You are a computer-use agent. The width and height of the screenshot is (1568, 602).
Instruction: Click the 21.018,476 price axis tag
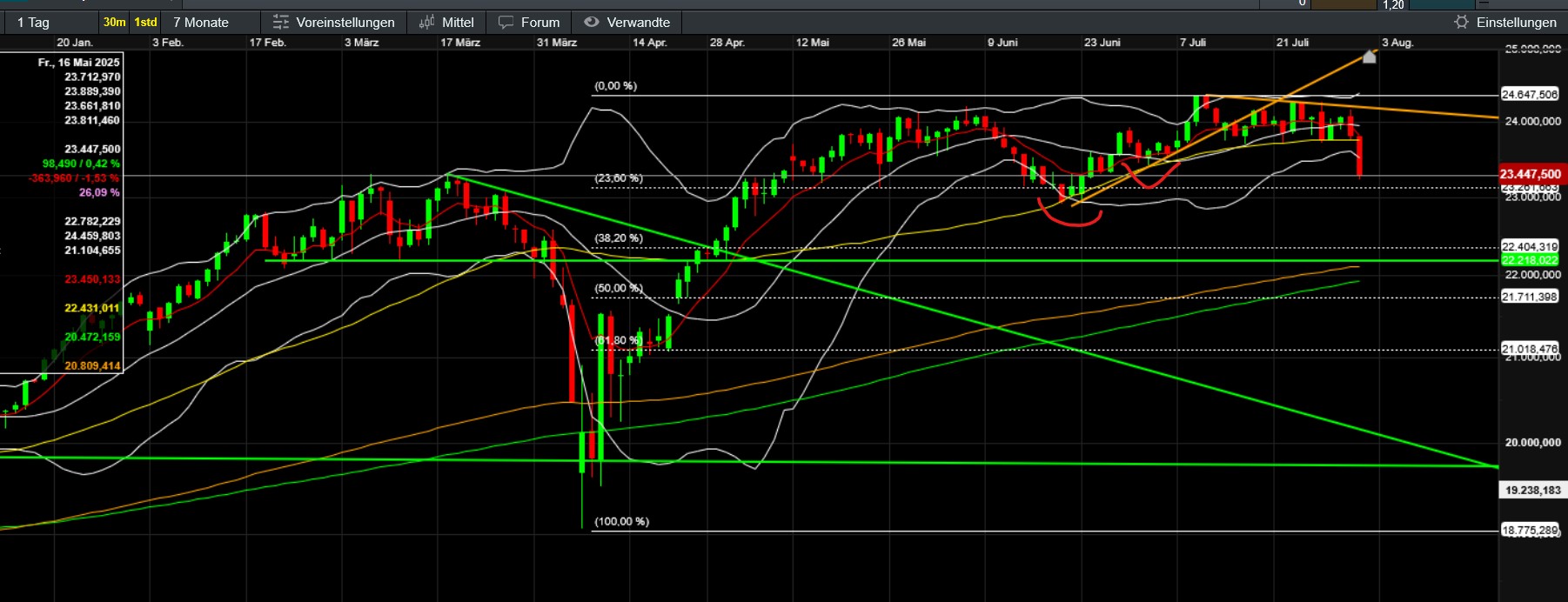point(1530,349)
